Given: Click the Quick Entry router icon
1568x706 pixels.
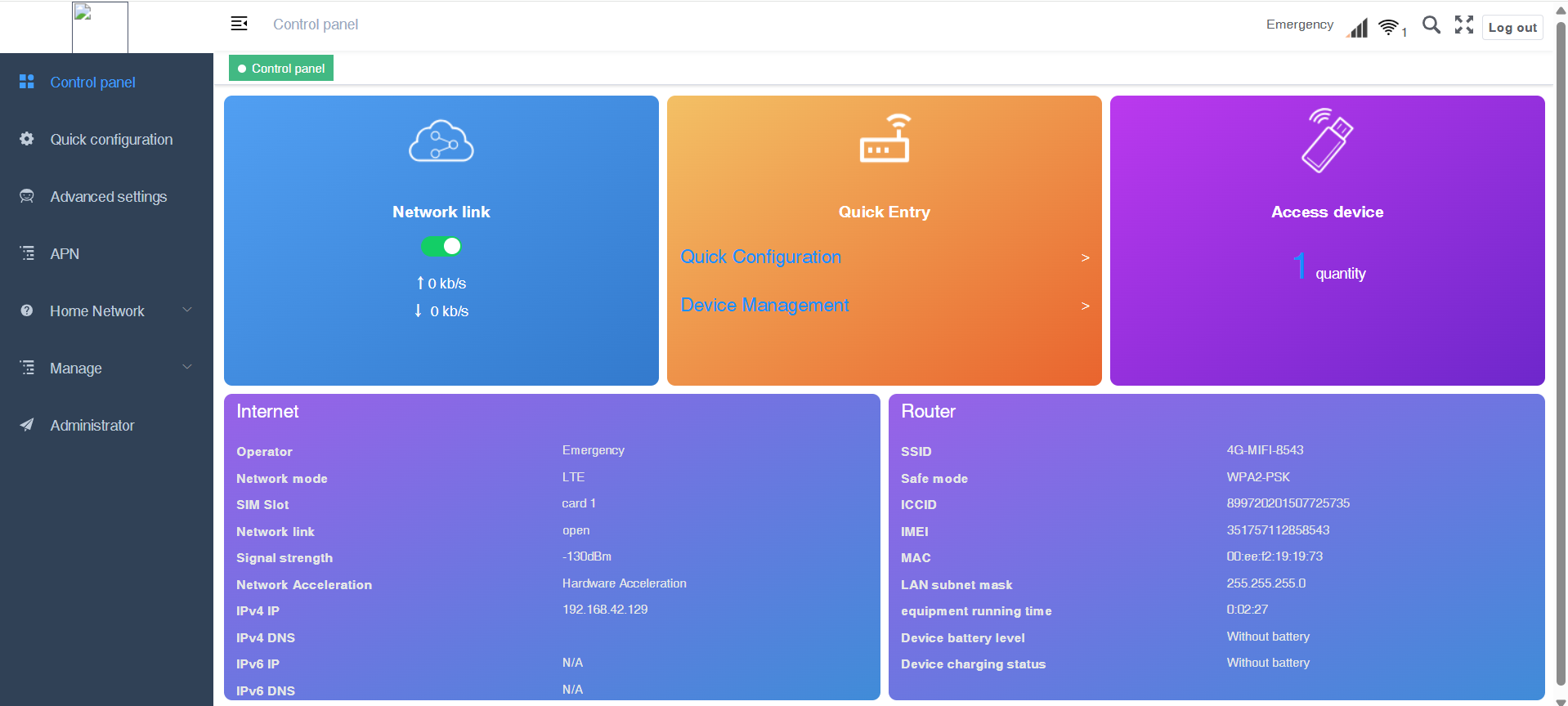Looking at the screenshot, I should (x=884, y=139).
